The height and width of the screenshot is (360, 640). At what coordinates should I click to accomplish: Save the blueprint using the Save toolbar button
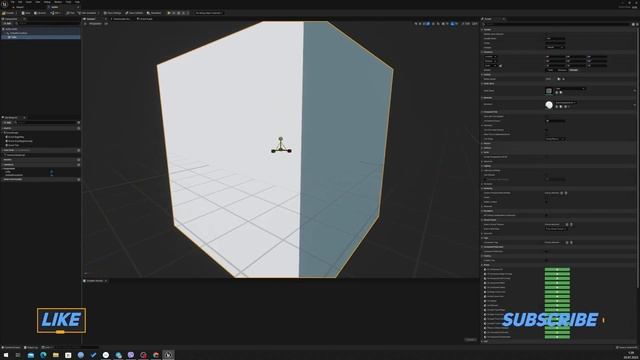click(x=26, y=13)
